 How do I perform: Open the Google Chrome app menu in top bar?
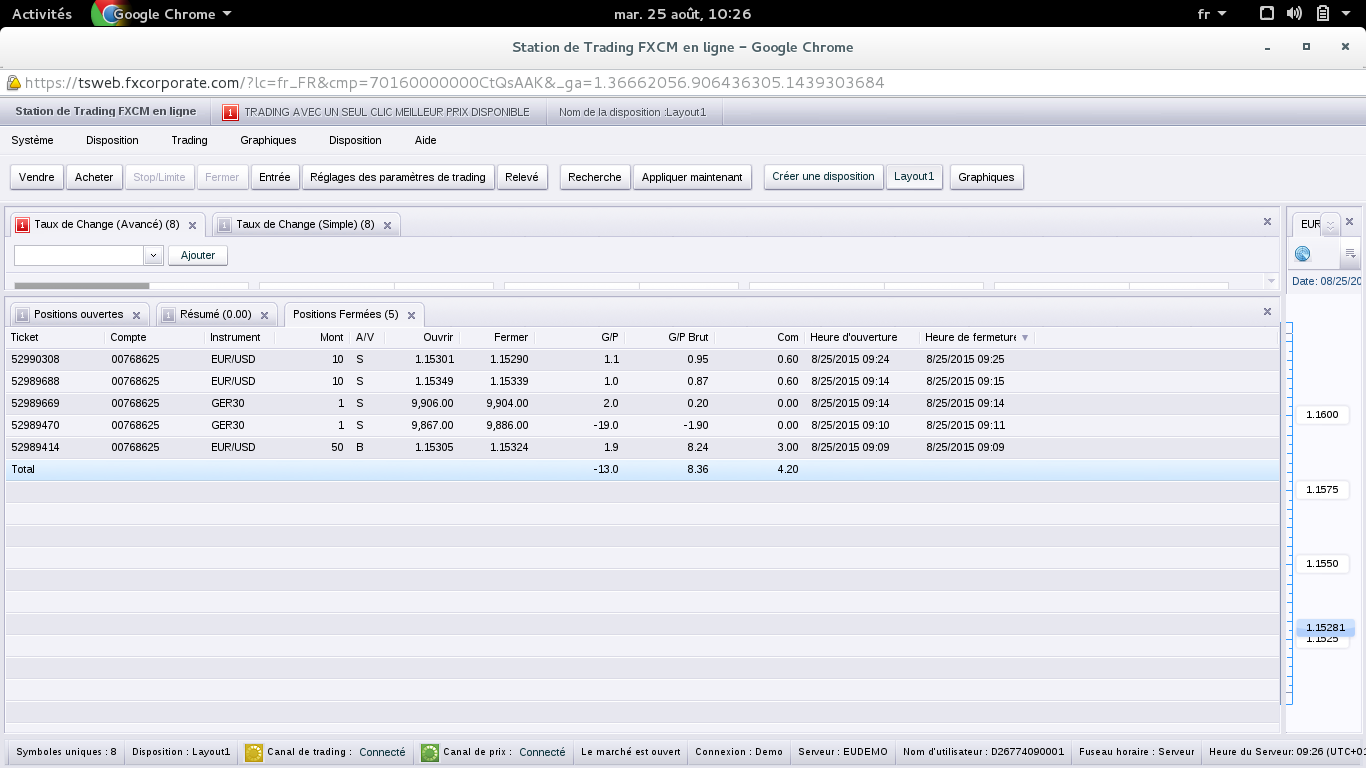162,14
